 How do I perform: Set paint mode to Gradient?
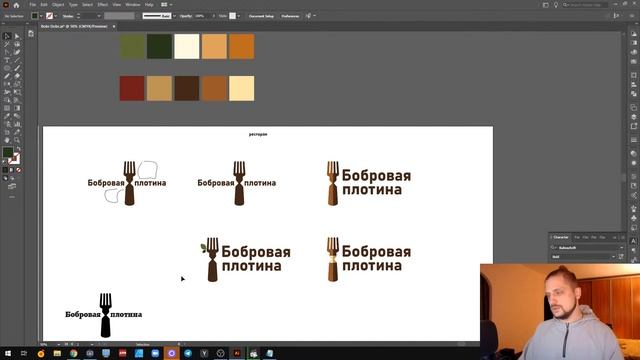tap(12, 170)
